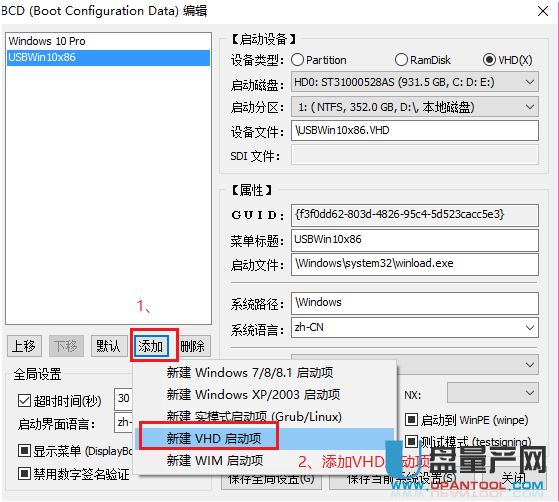This screenshot has height=502, width=559.
Task: Select Windows 10 Pro boot entry
Action: [x=108, y=41]
